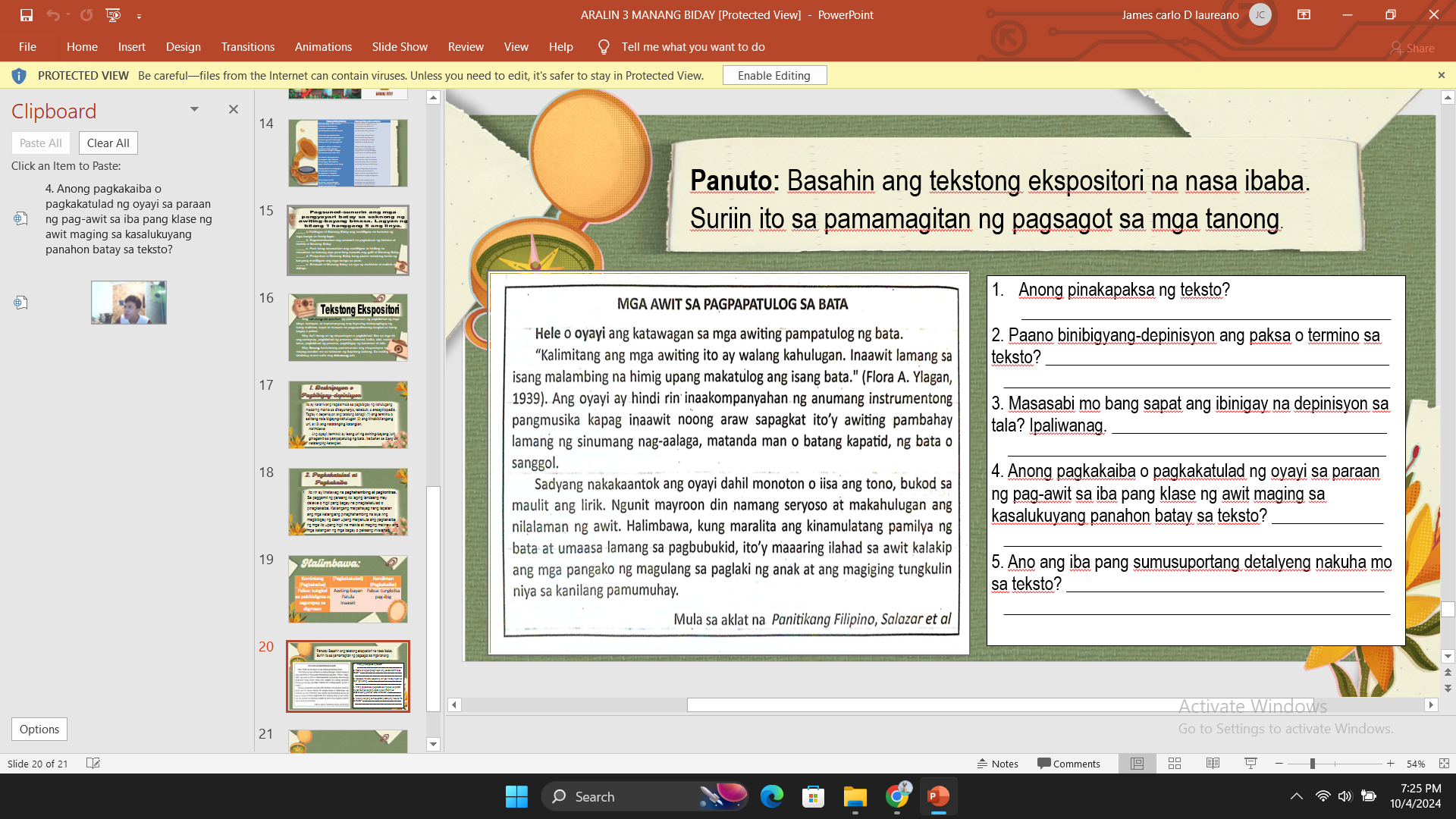Open Customize Quick Access Toolbar dropdown
The image size is (1456, 819).
[139, 15]
